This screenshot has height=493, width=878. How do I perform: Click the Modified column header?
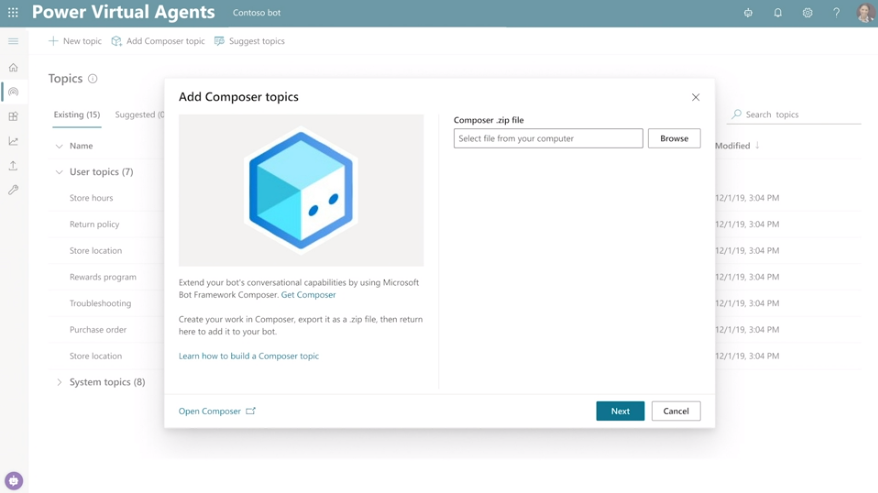pos(732,145)
